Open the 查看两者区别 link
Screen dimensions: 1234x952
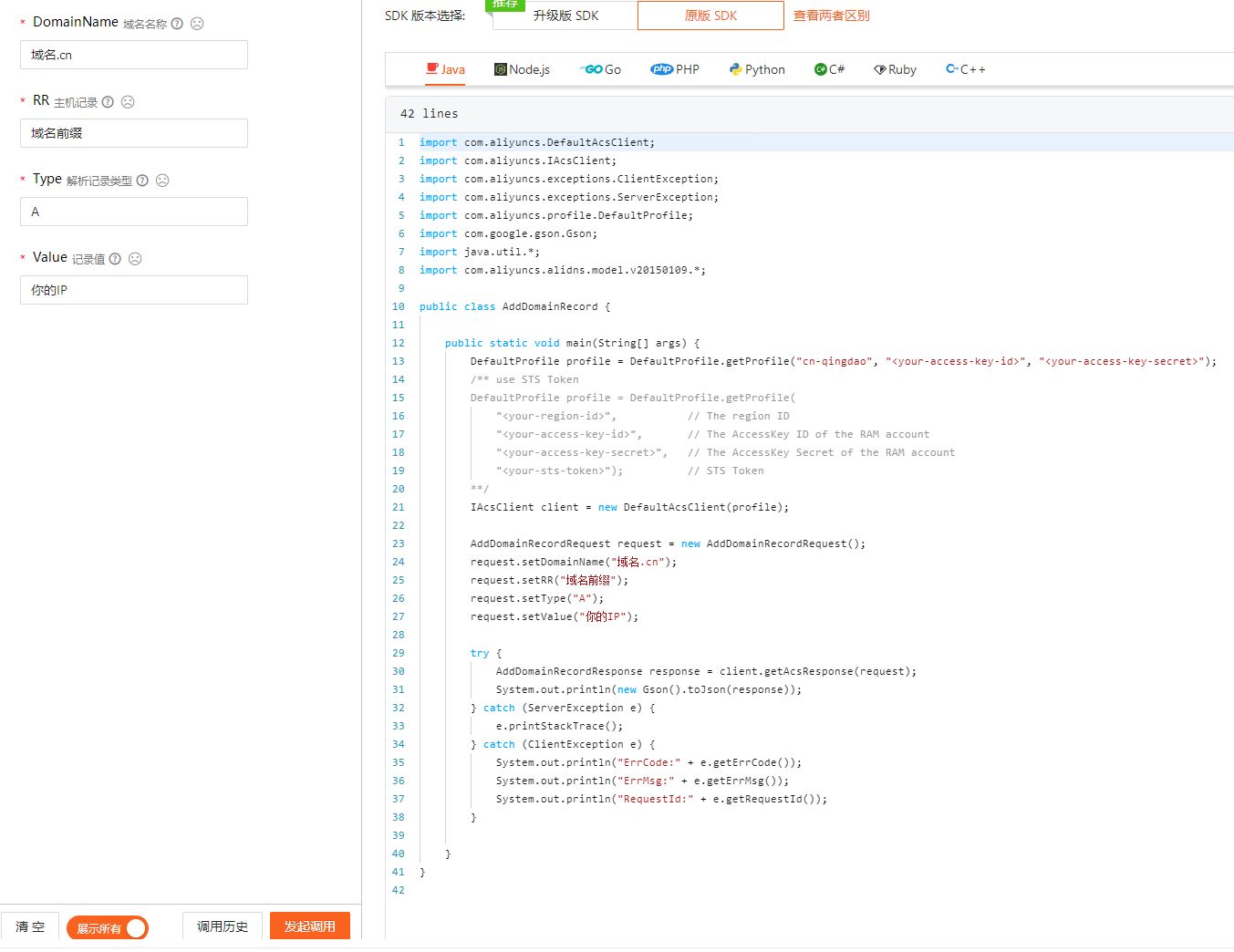pyautogui.click(x=831, y=16)
